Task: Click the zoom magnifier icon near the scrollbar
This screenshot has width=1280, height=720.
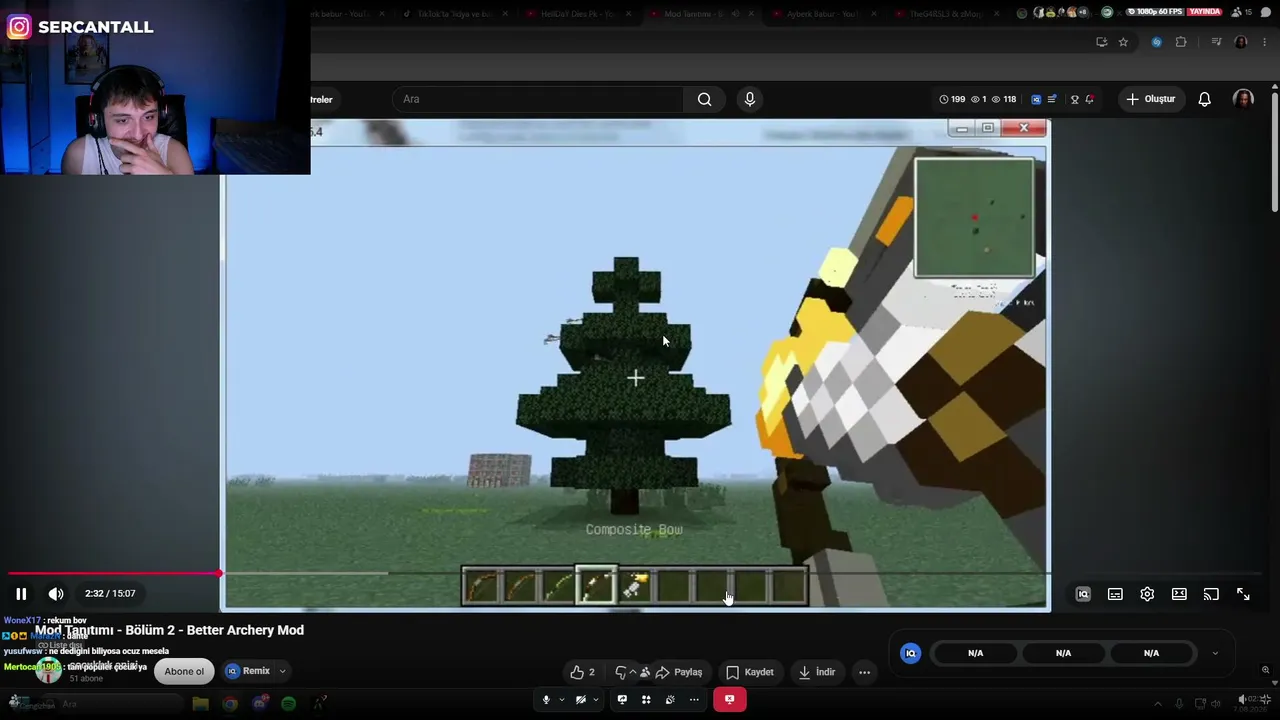Action: click(x=1265, y=670)
